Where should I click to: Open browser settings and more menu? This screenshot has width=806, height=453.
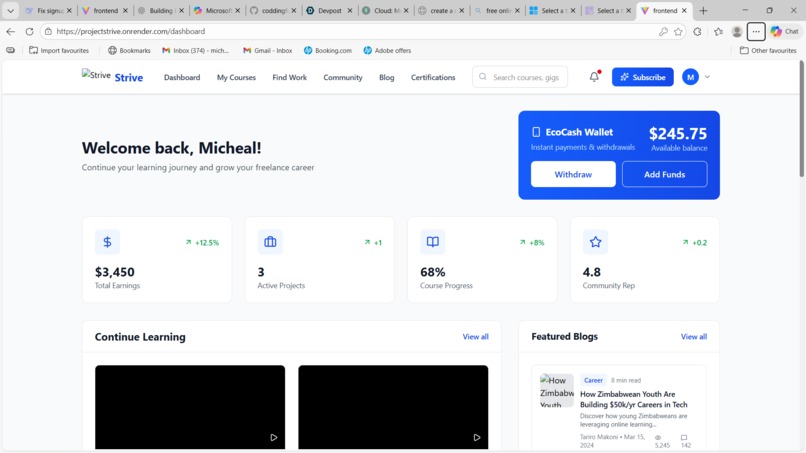[756, 31]
